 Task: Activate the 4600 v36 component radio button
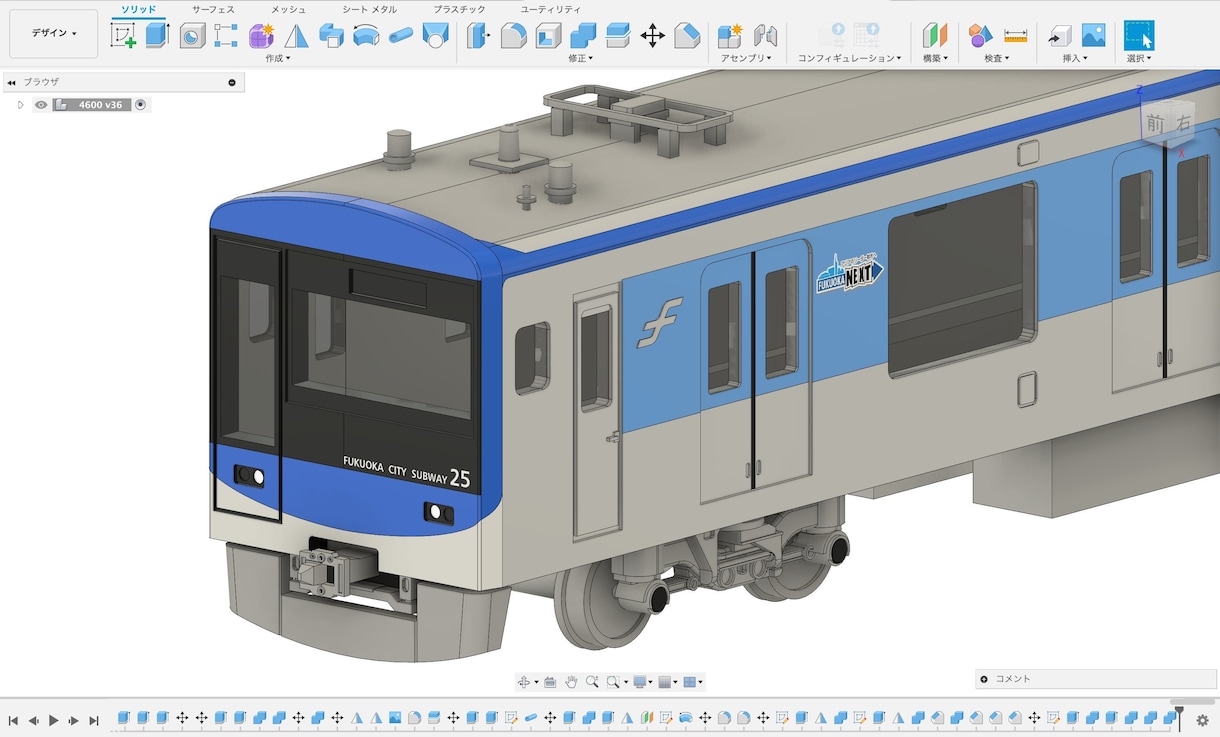click(141, 104)
